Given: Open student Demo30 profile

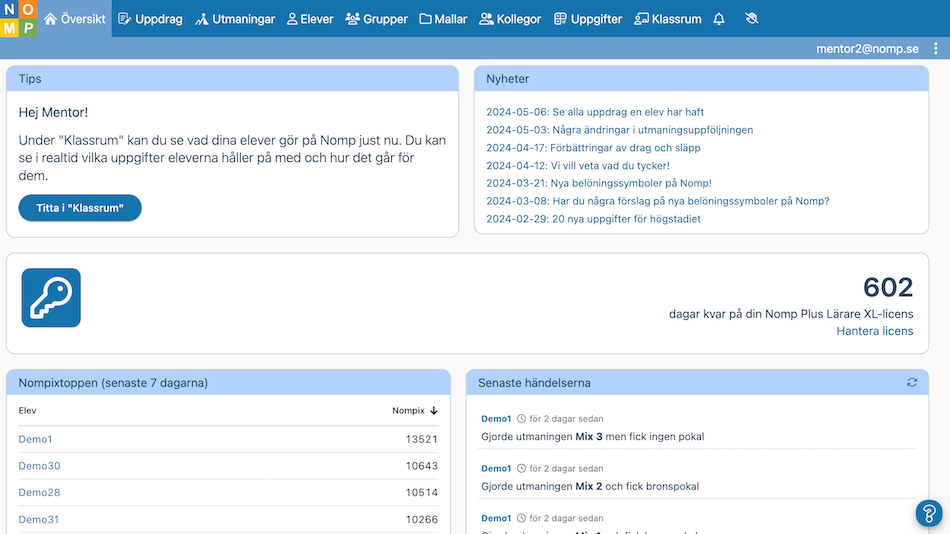Looking at the screenshot, I should click(x=39, y=466).
